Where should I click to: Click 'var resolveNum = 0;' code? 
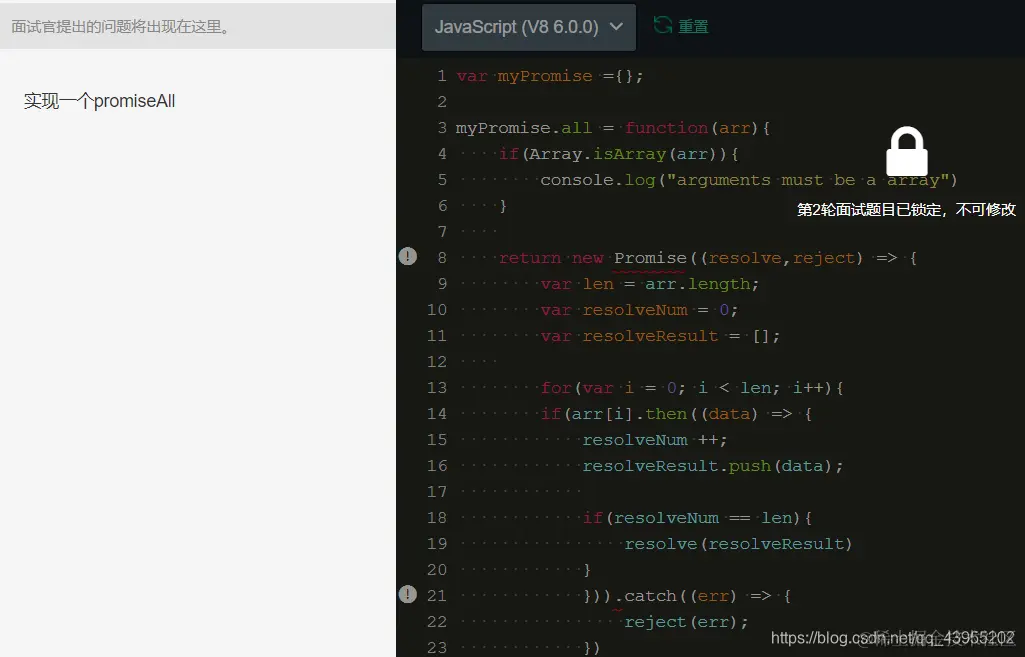639,310
